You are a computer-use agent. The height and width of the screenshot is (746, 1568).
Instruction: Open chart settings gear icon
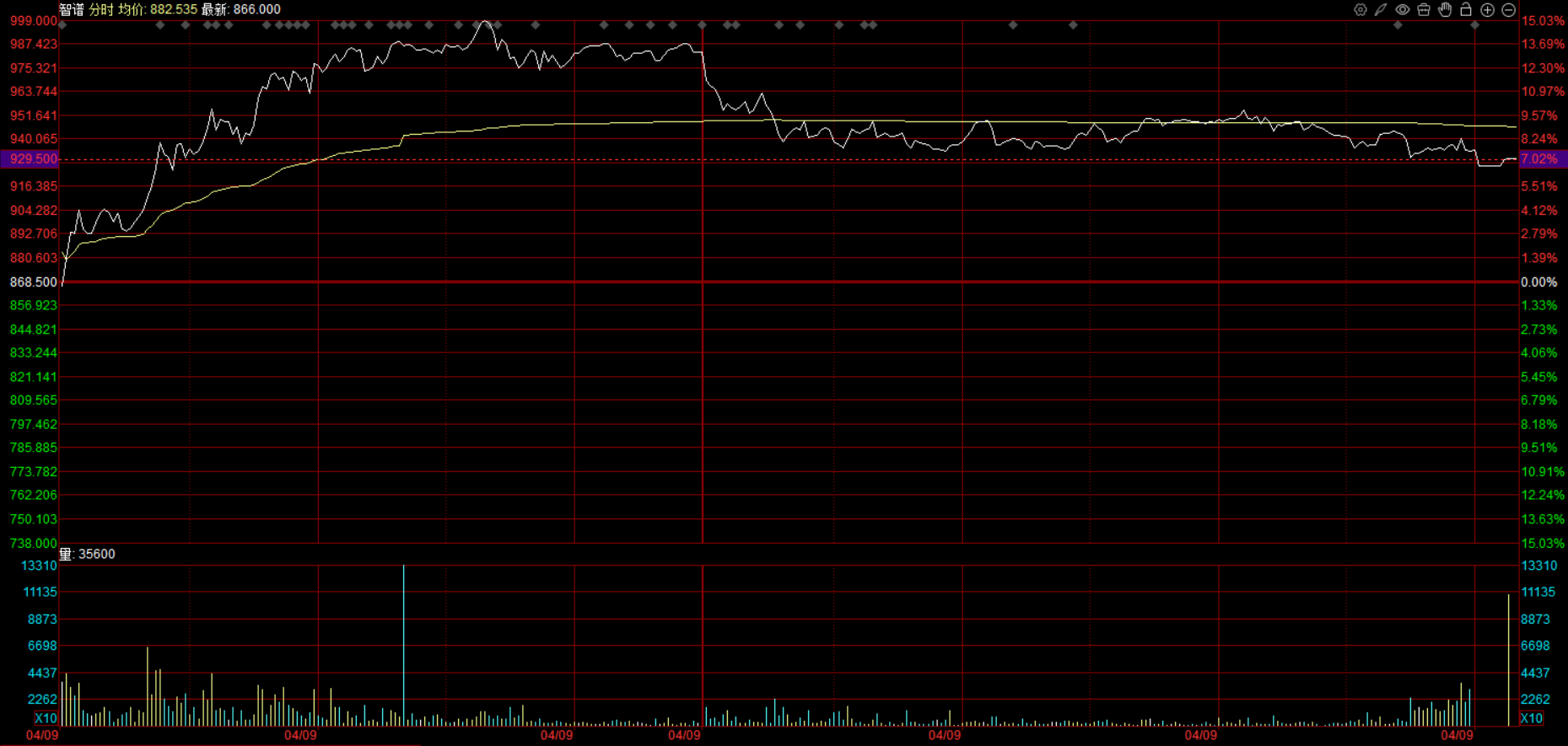(1360, 10)
